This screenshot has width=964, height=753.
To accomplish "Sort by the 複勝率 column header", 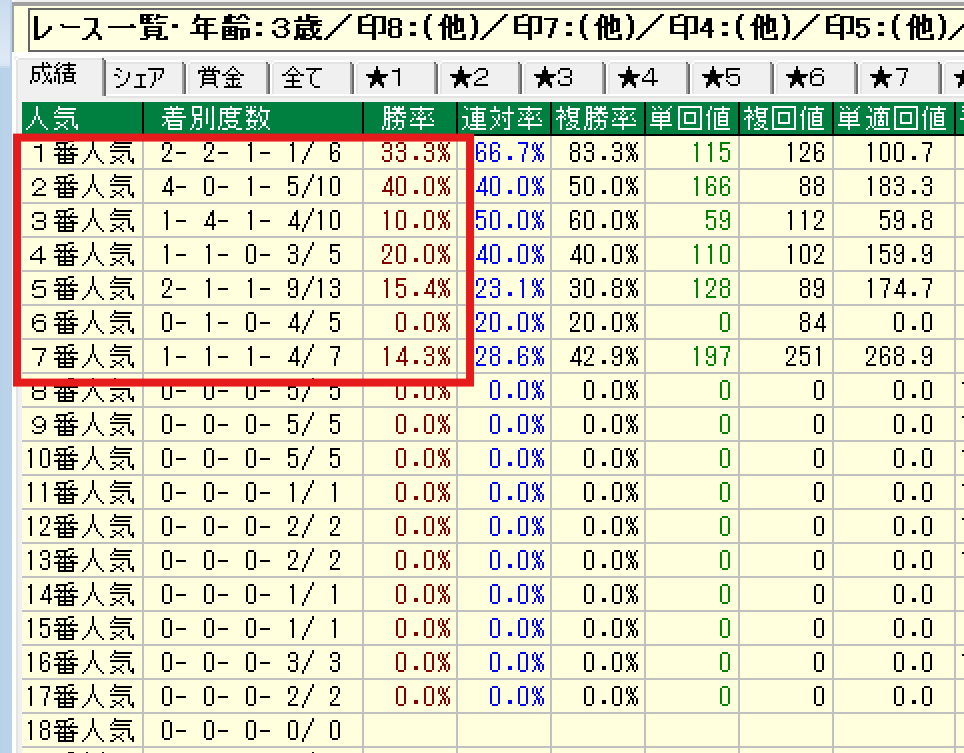I will tap(597, 118).
